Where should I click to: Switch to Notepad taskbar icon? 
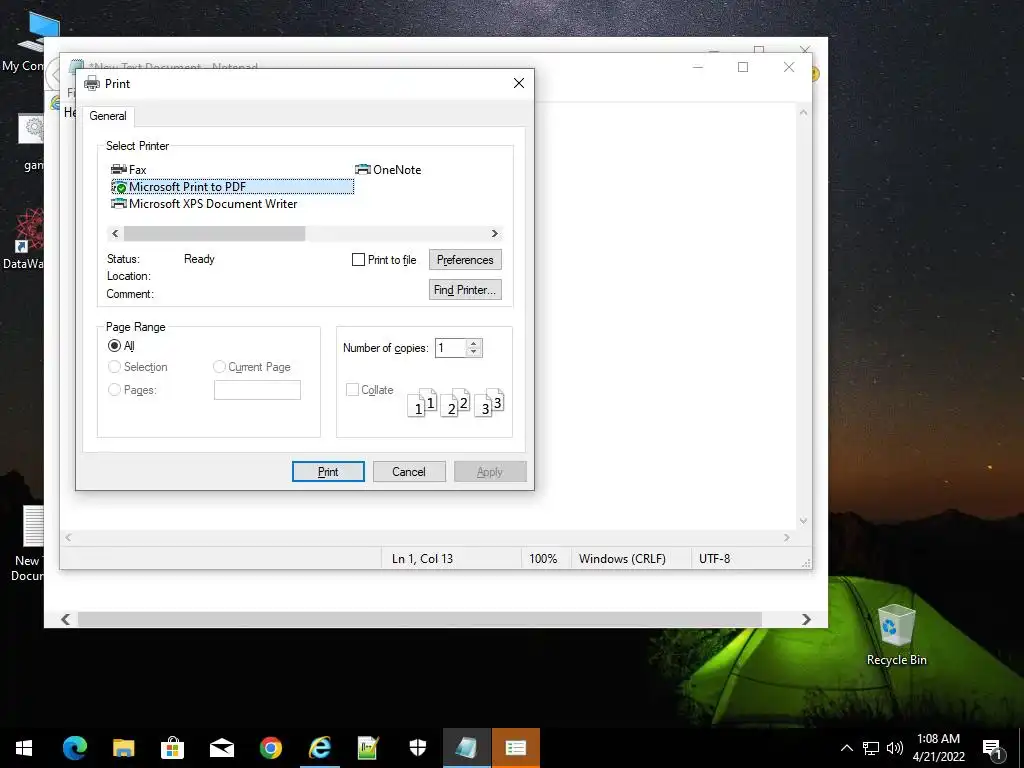[467, 748]
